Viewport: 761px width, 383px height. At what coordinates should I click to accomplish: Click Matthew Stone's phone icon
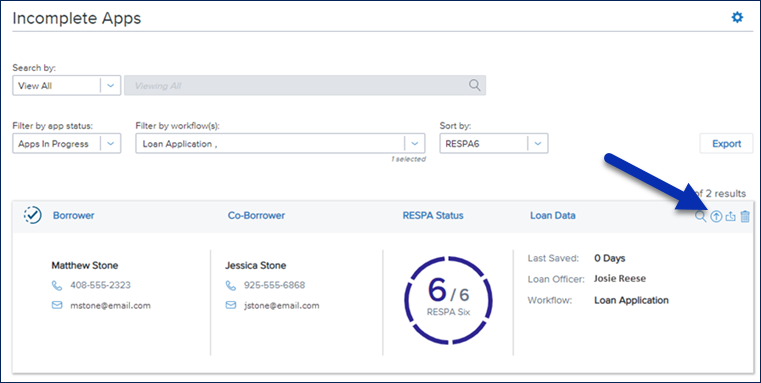click(57, 285)
